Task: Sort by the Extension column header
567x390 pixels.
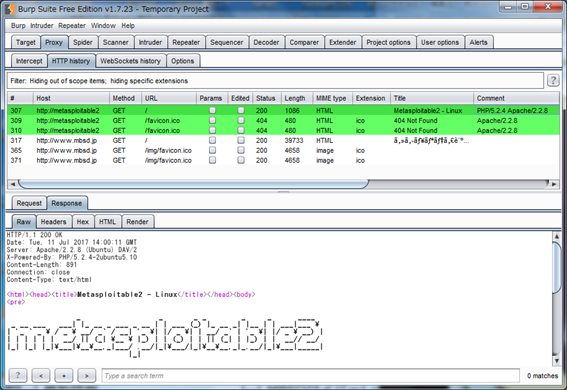Action: click(x=371, y=98)
